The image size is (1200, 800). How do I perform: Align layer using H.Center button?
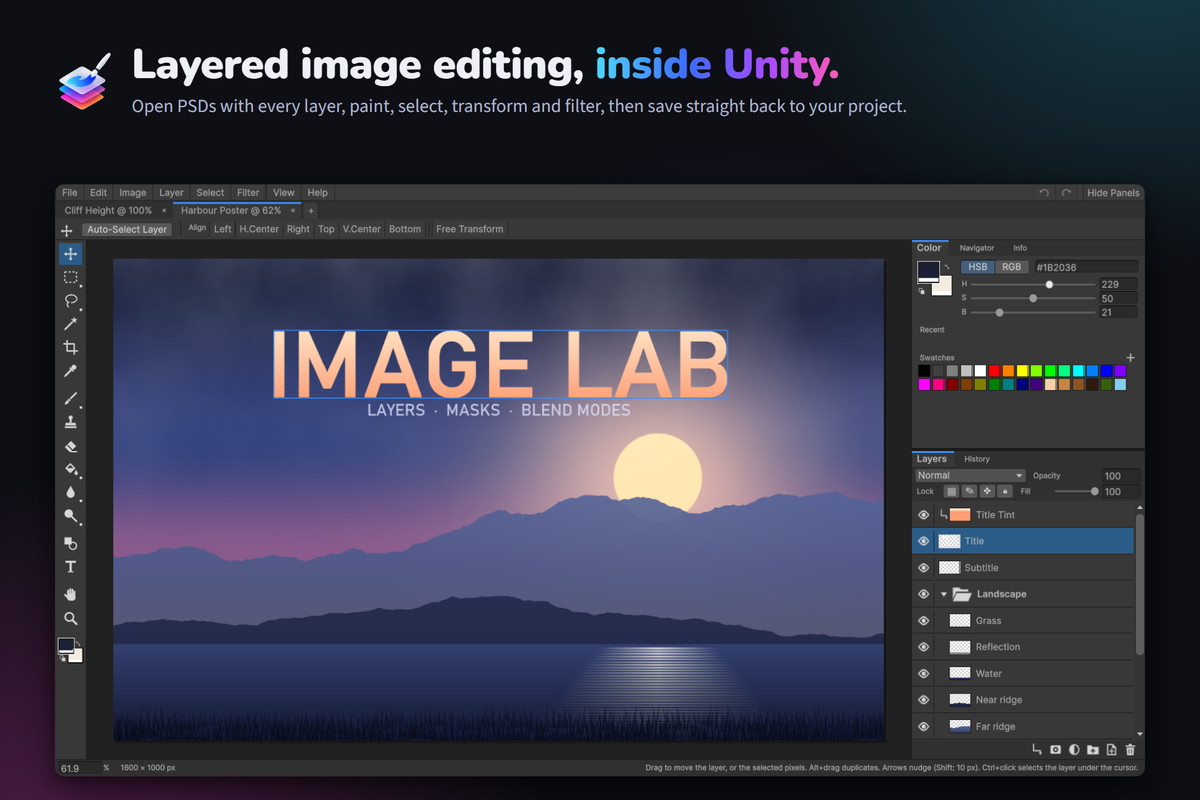click(x=259, y=229)
